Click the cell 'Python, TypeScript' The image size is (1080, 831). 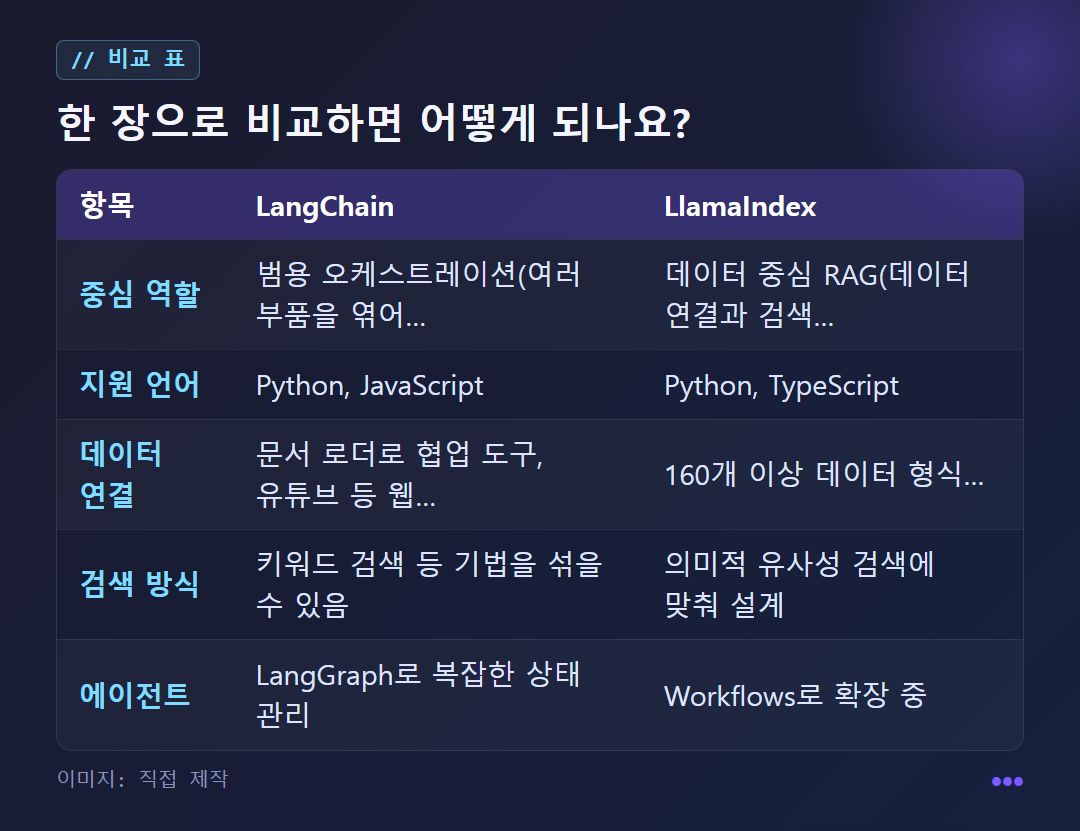tap(781, 385)
